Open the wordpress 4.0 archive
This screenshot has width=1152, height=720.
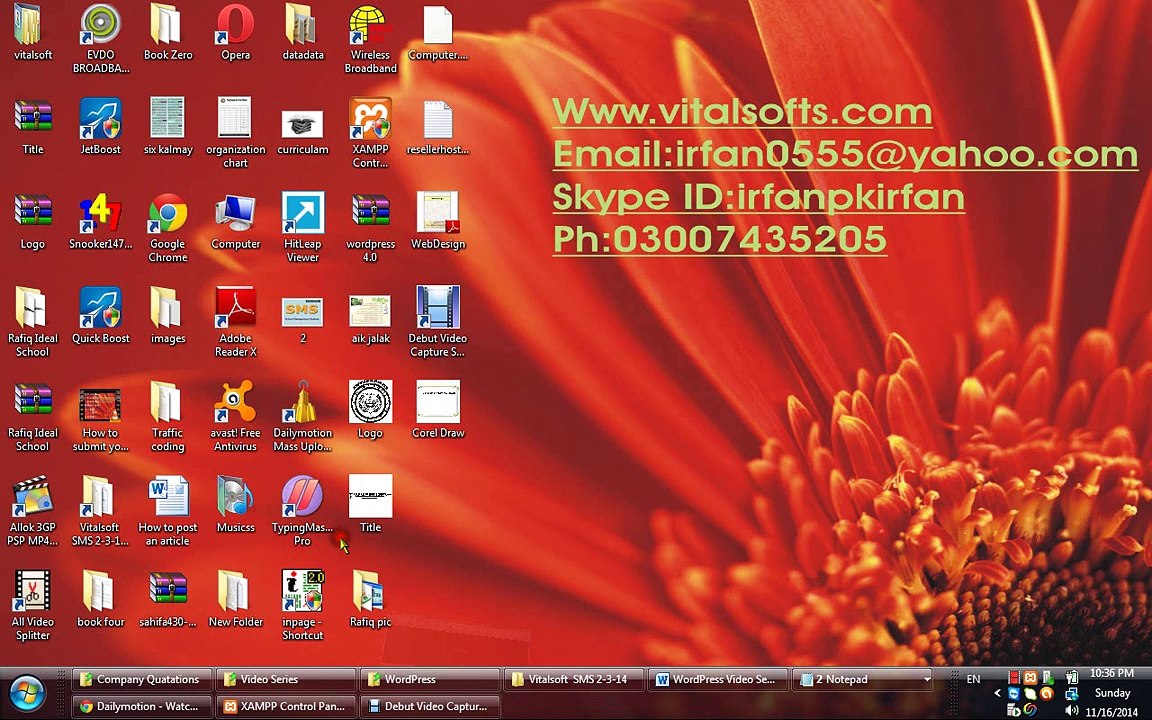click(370, 228)
